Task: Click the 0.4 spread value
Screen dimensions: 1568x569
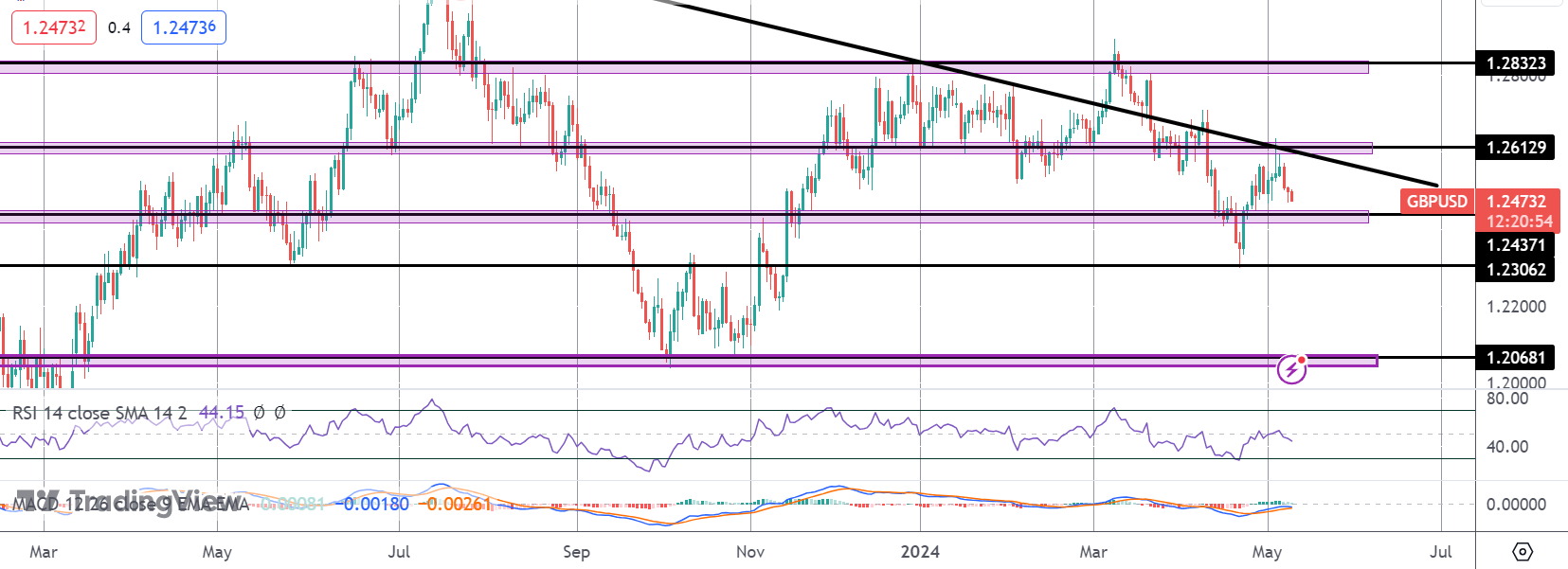Action: (119, 27)
